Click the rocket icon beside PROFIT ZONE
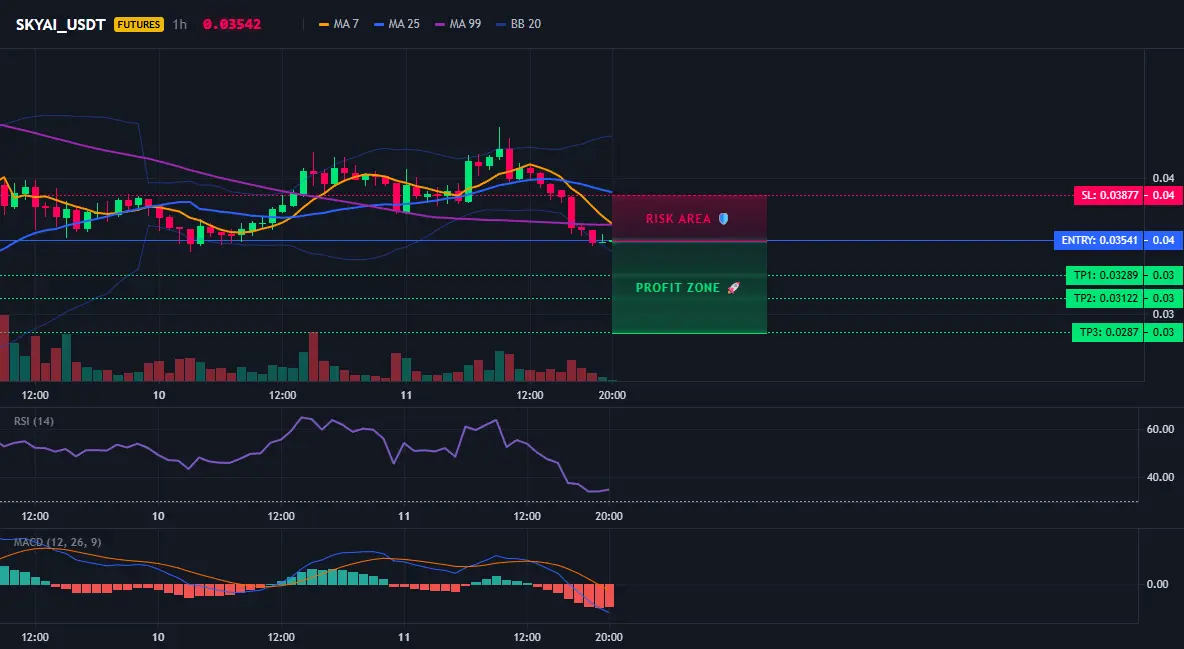 (733, 288)
